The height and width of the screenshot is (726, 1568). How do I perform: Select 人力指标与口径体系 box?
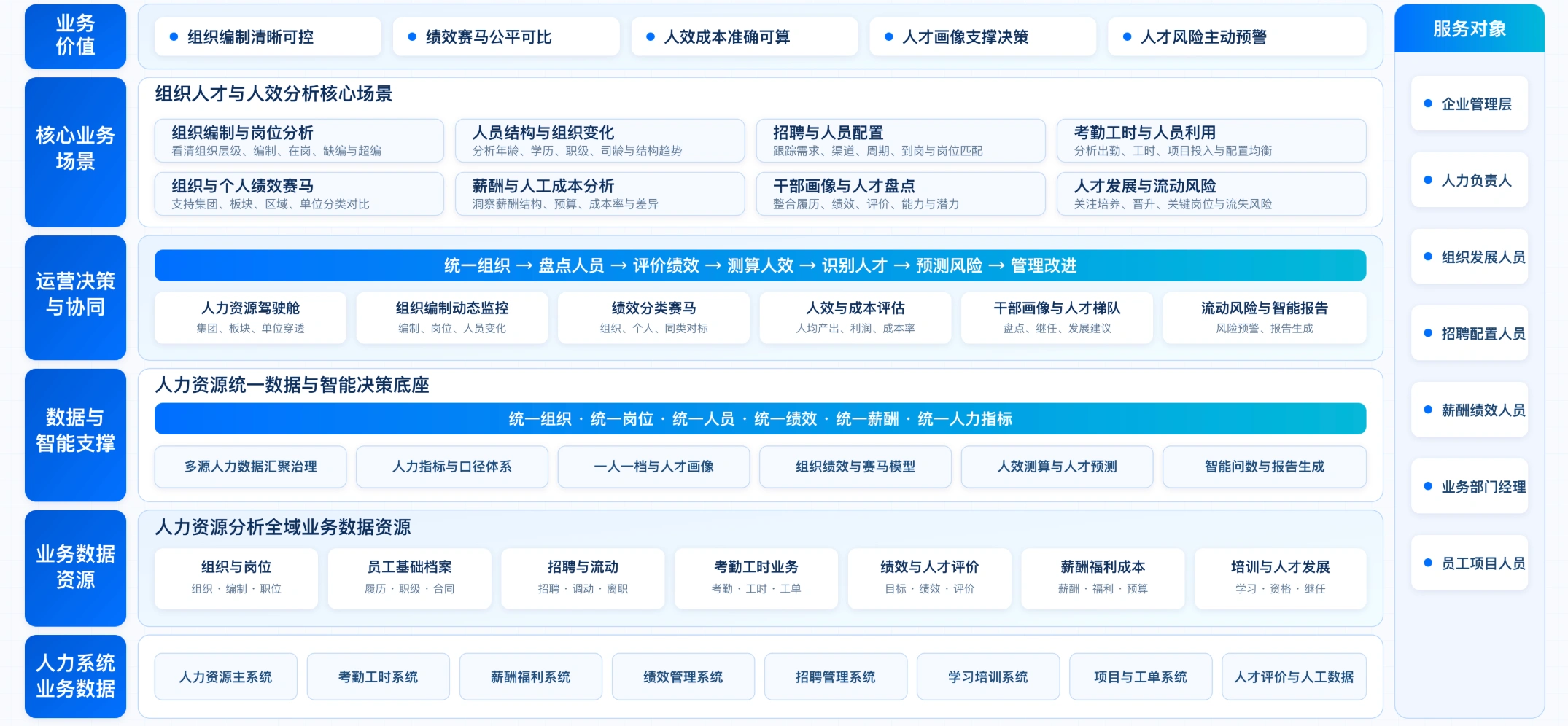[452, 467]
